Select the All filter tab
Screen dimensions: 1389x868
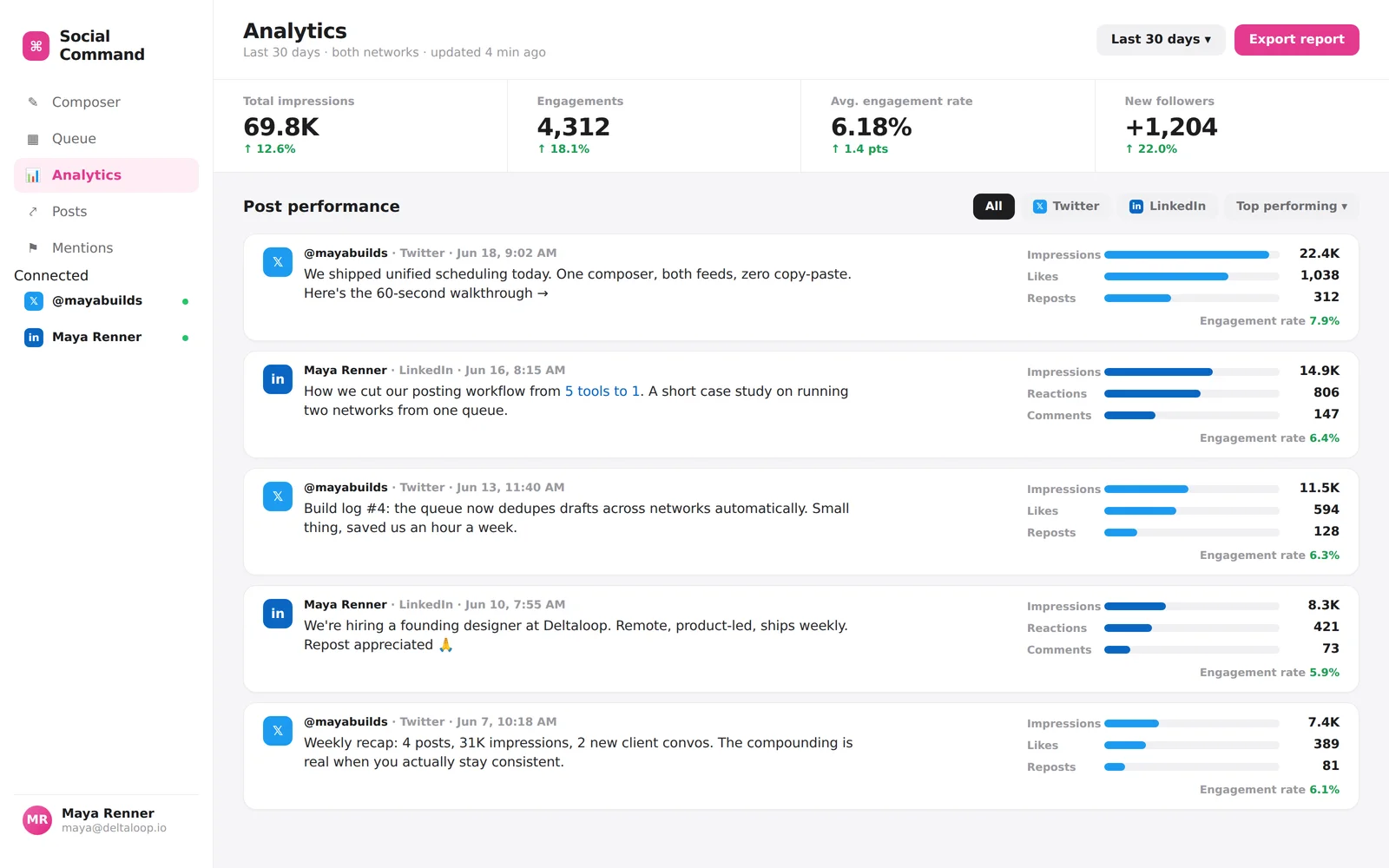[994, 207]
